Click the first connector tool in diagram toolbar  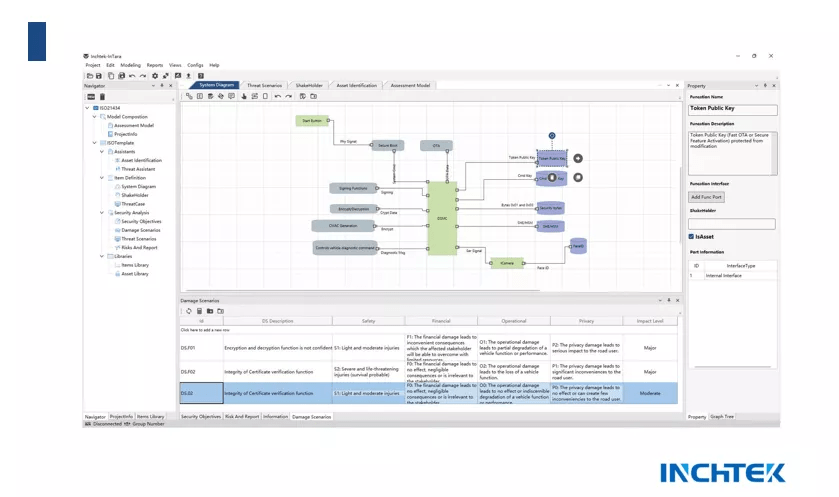point(189,96)
